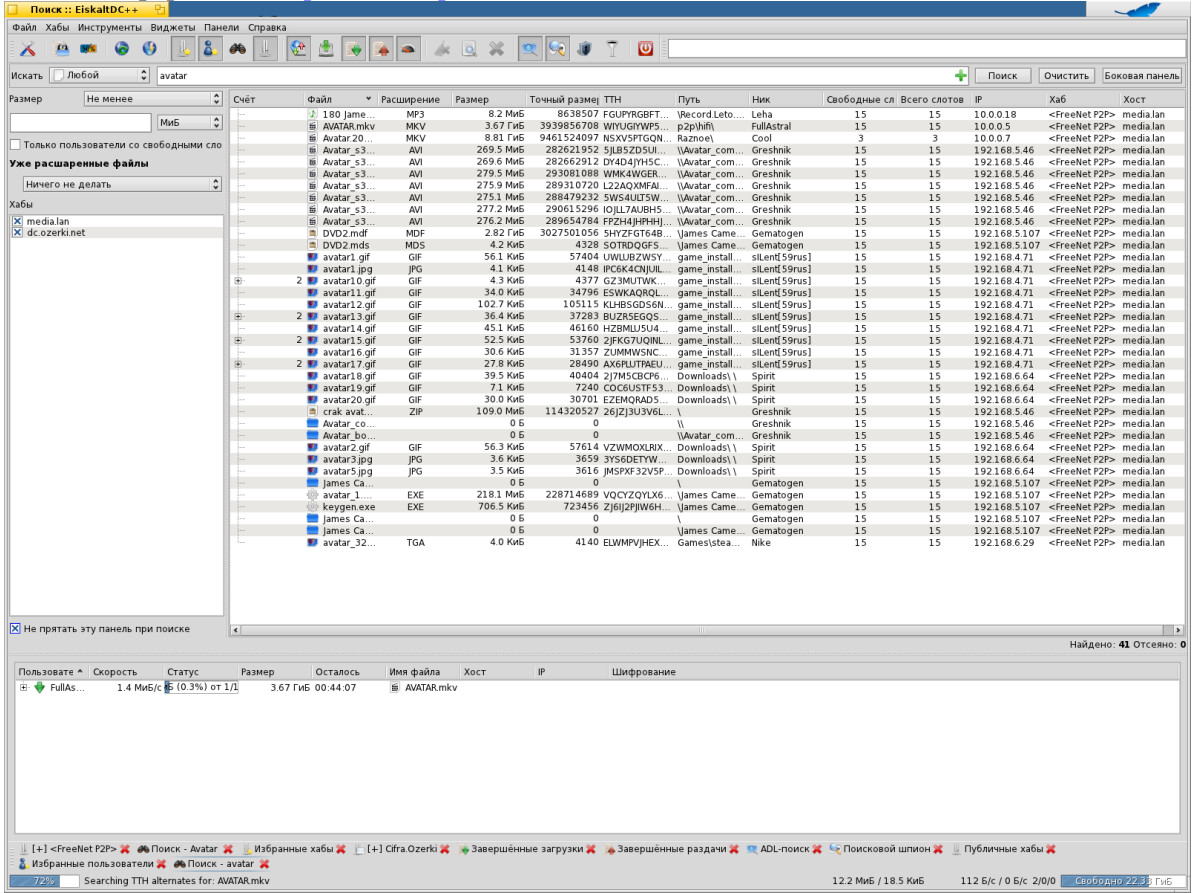1196x893 pixels.
Task: Open the 'Не менее' size mode dropdown
Action: (153, 99)
